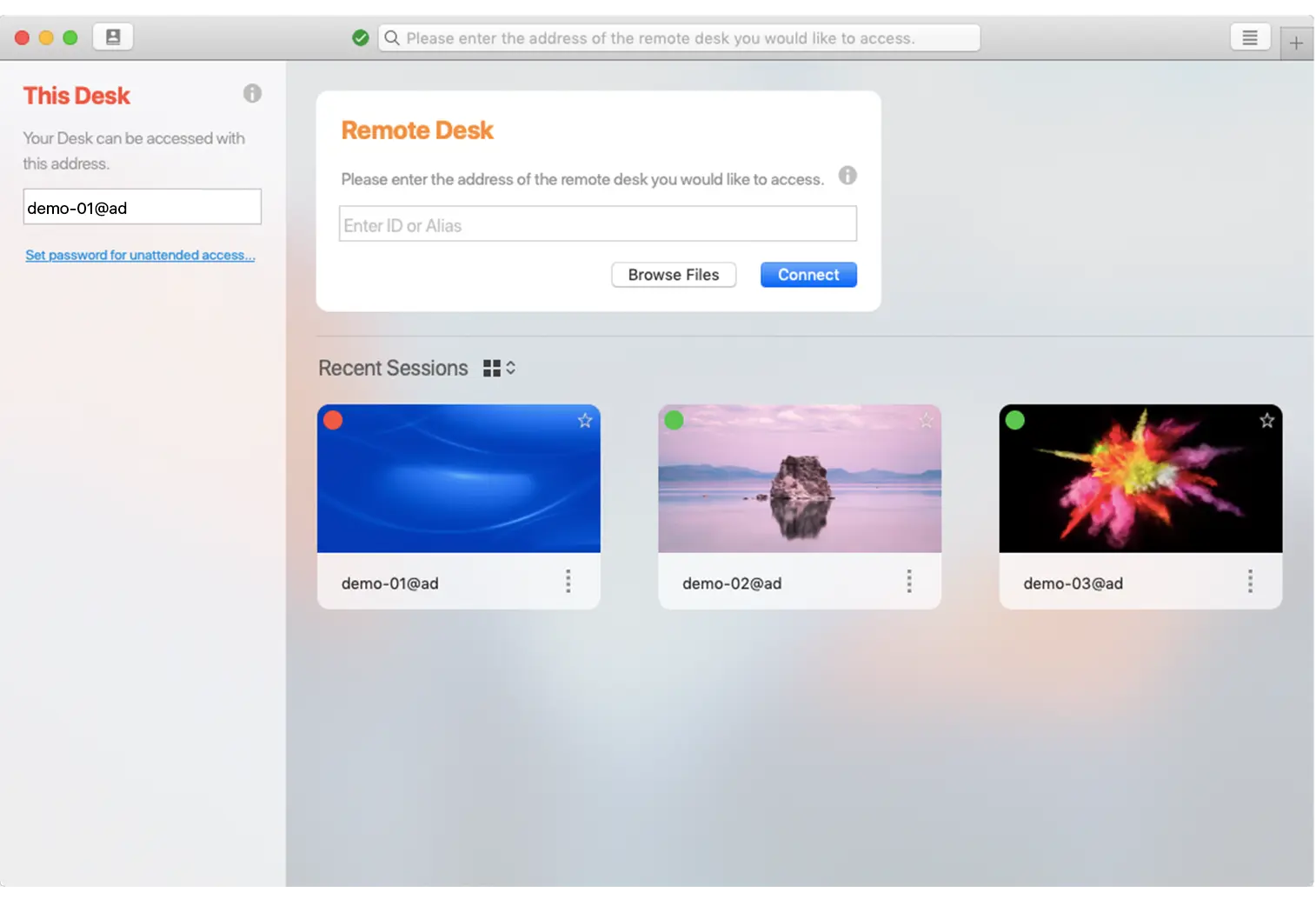Click the Remote Desk heading
1316x906 pixels.
[417, 130]
